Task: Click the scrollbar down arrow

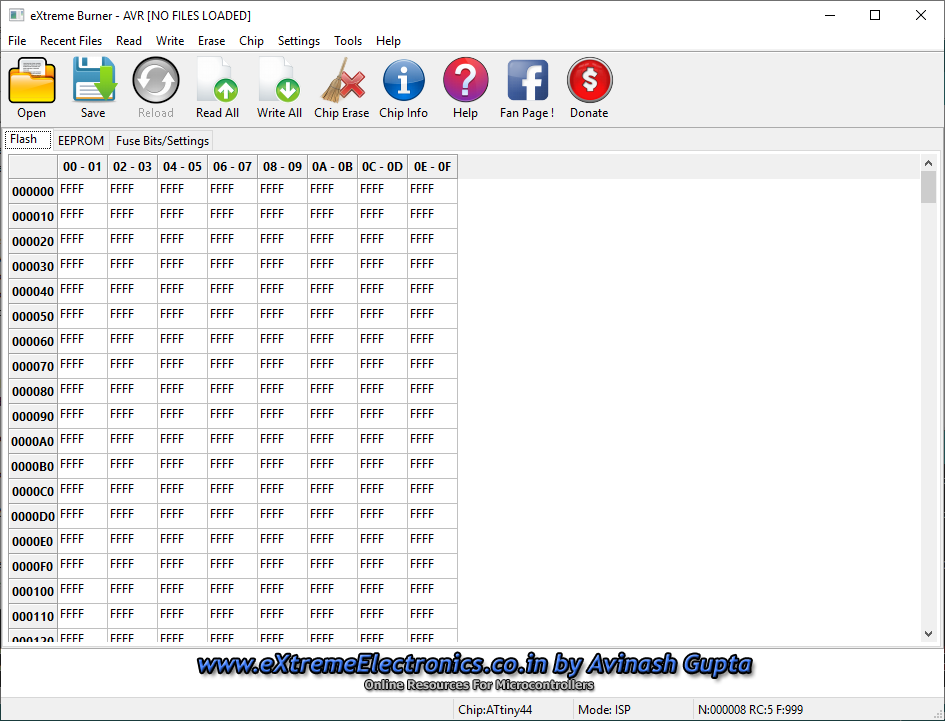Action: click(x=928, y=634)
